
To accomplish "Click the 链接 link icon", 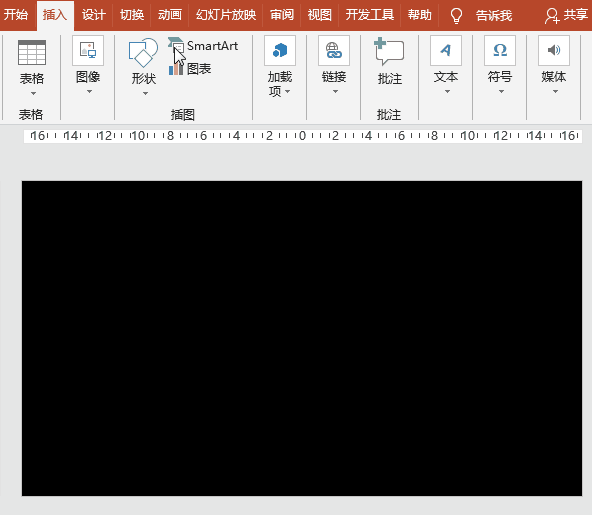I will click(334, 51).
